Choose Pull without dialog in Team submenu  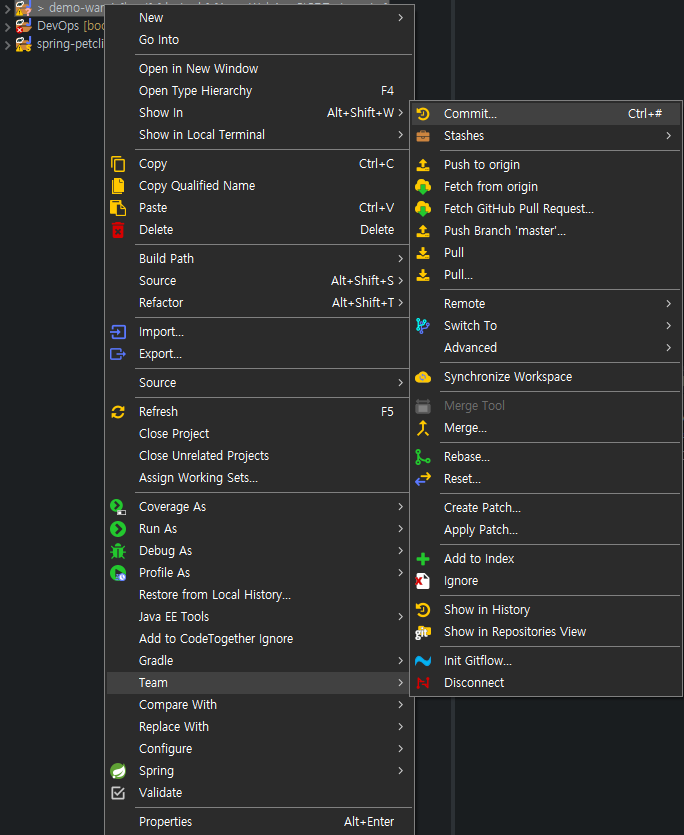coord(547,253)
